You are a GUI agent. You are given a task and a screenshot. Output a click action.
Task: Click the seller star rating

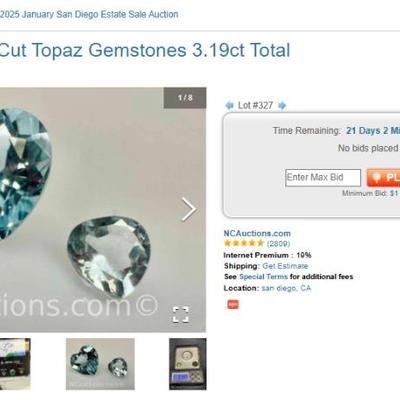[244, 243]
